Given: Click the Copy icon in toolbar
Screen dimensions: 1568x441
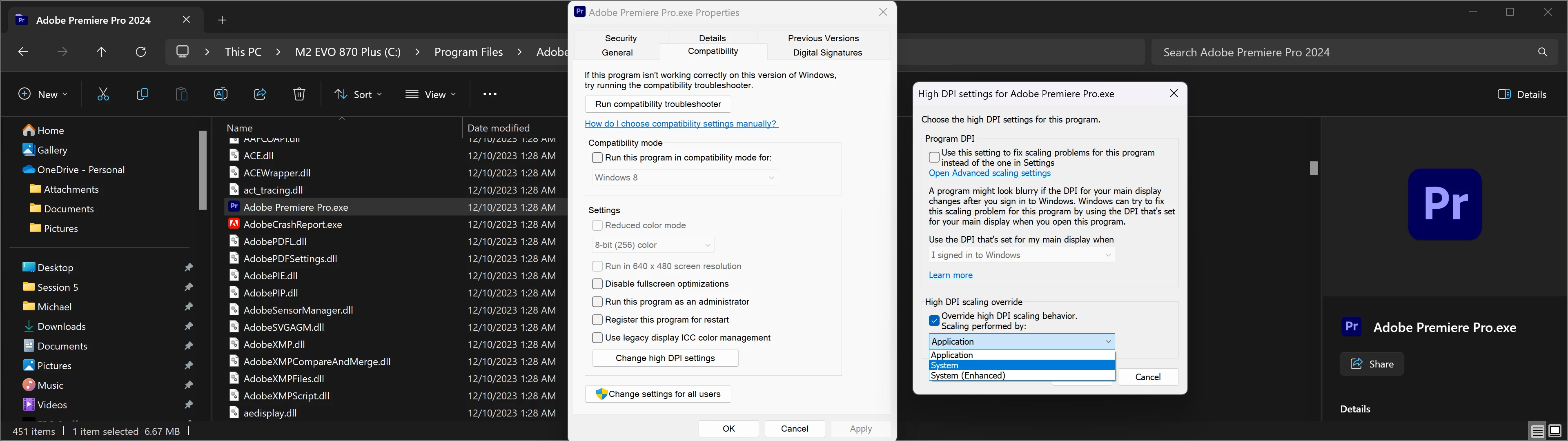Looking at the screenshot, I should (x=143, y=94).
